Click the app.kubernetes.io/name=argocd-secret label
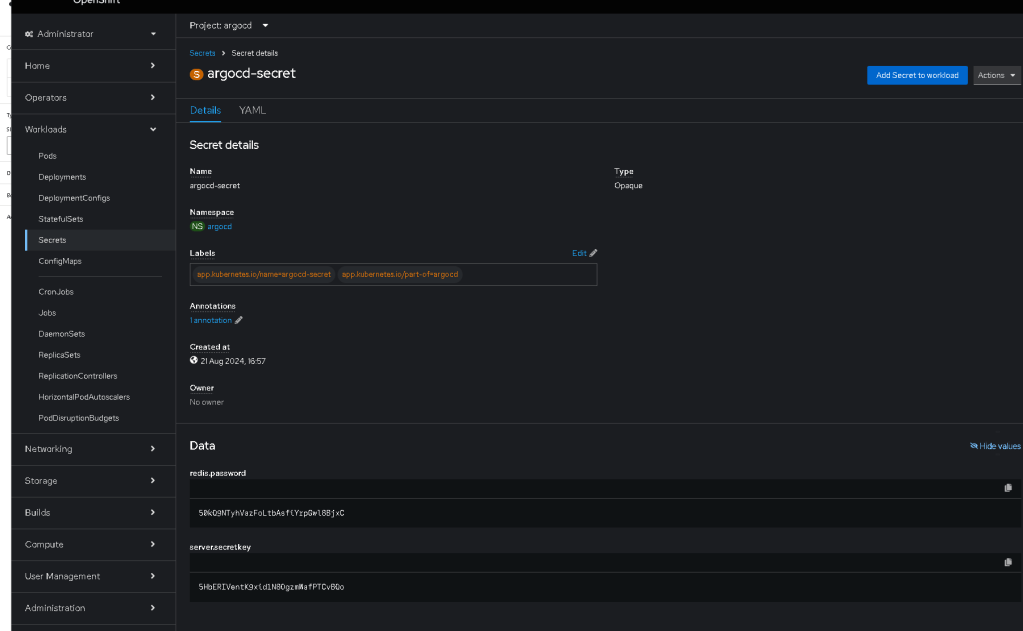The image size is (1023, 631). pos(264,274)
